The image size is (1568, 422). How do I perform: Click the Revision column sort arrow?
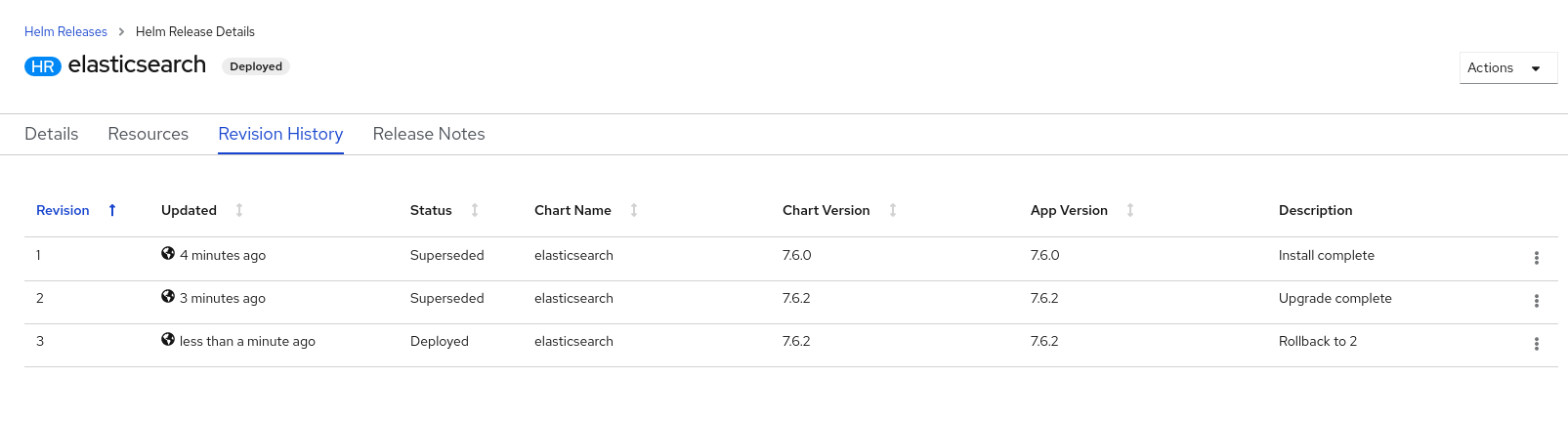point(112,210)
